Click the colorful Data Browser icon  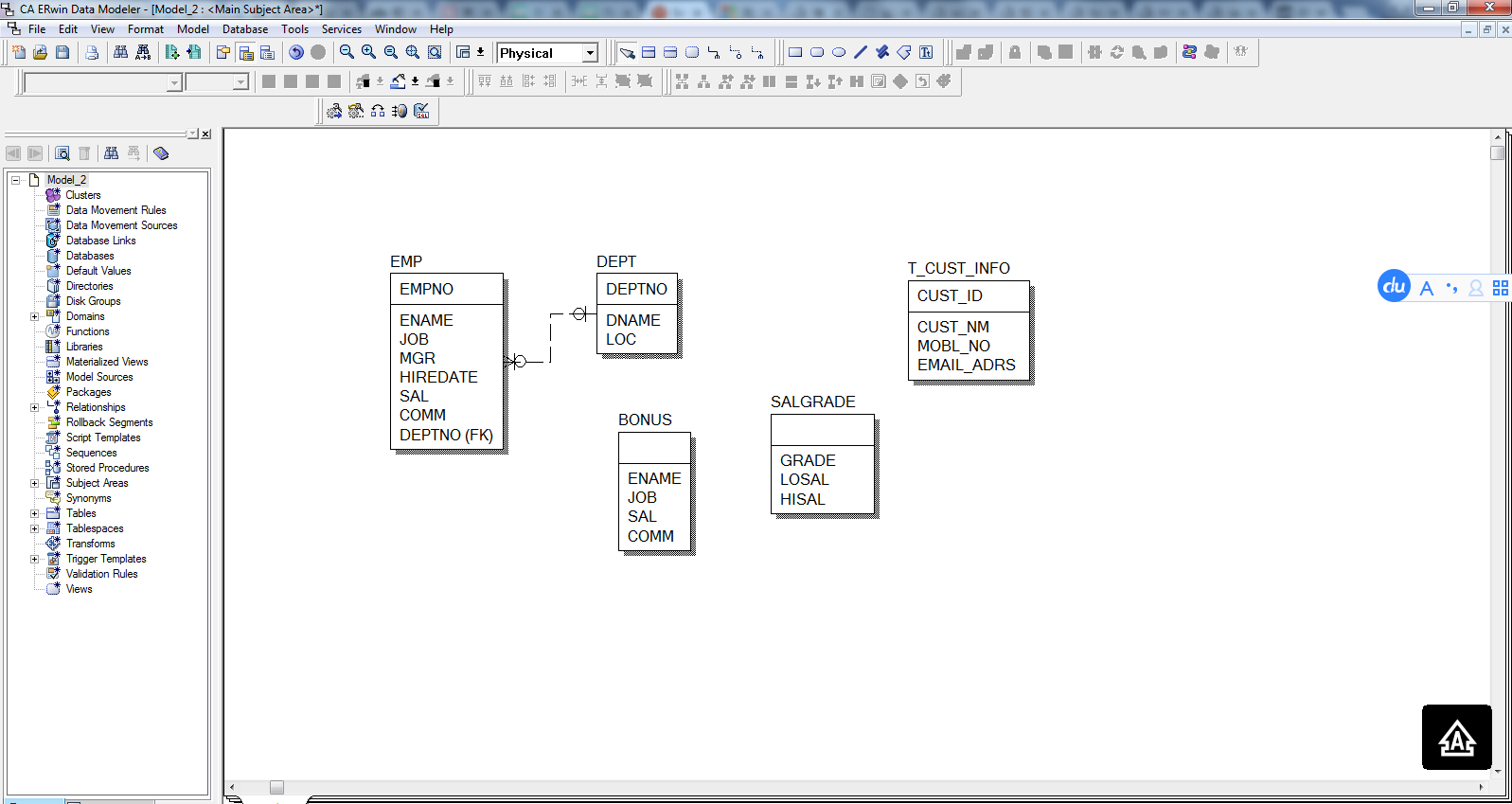(x=1189, y=52)
